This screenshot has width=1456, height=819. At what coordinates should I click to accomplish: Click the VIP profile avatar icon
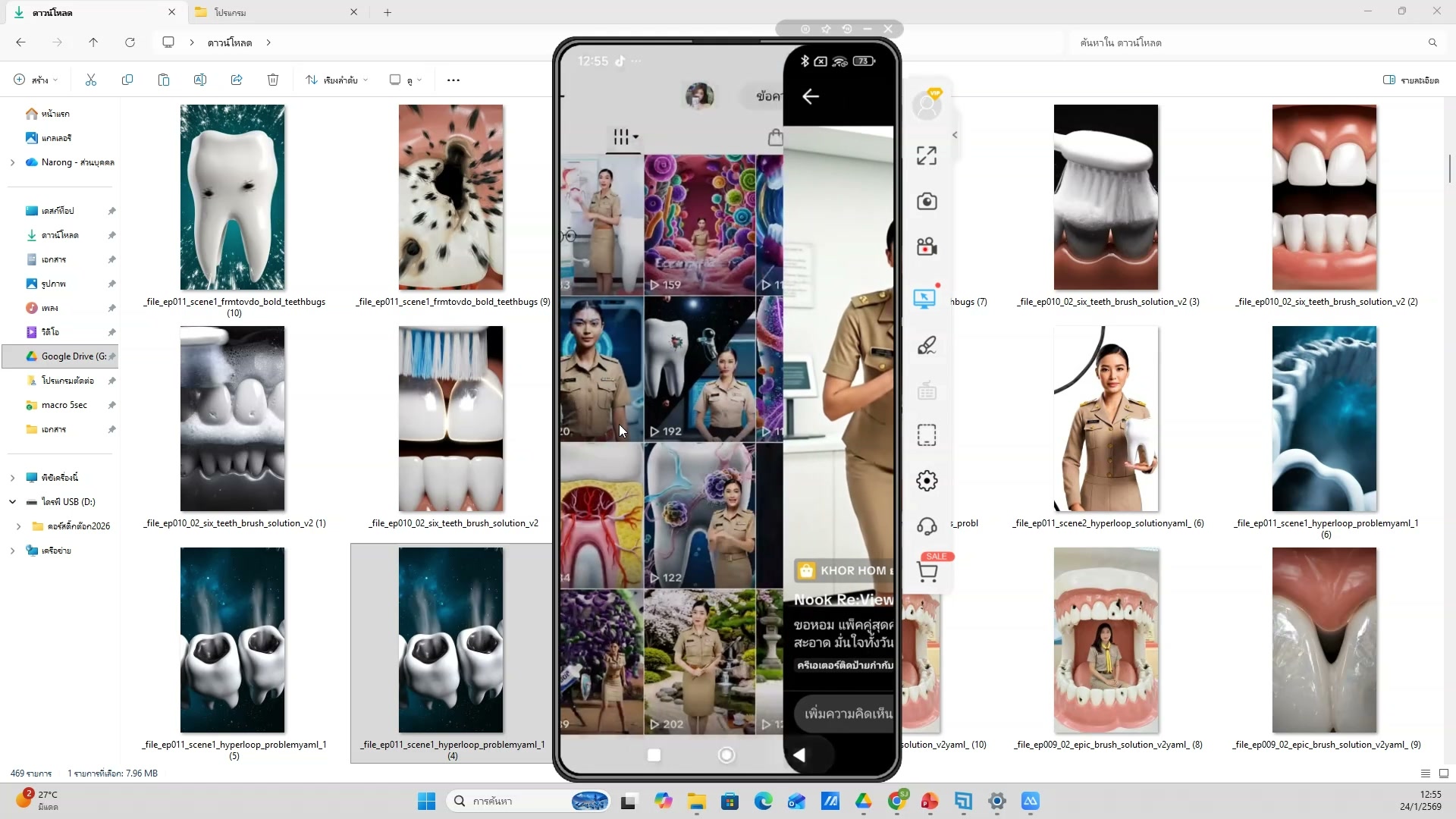pos(926,105)
